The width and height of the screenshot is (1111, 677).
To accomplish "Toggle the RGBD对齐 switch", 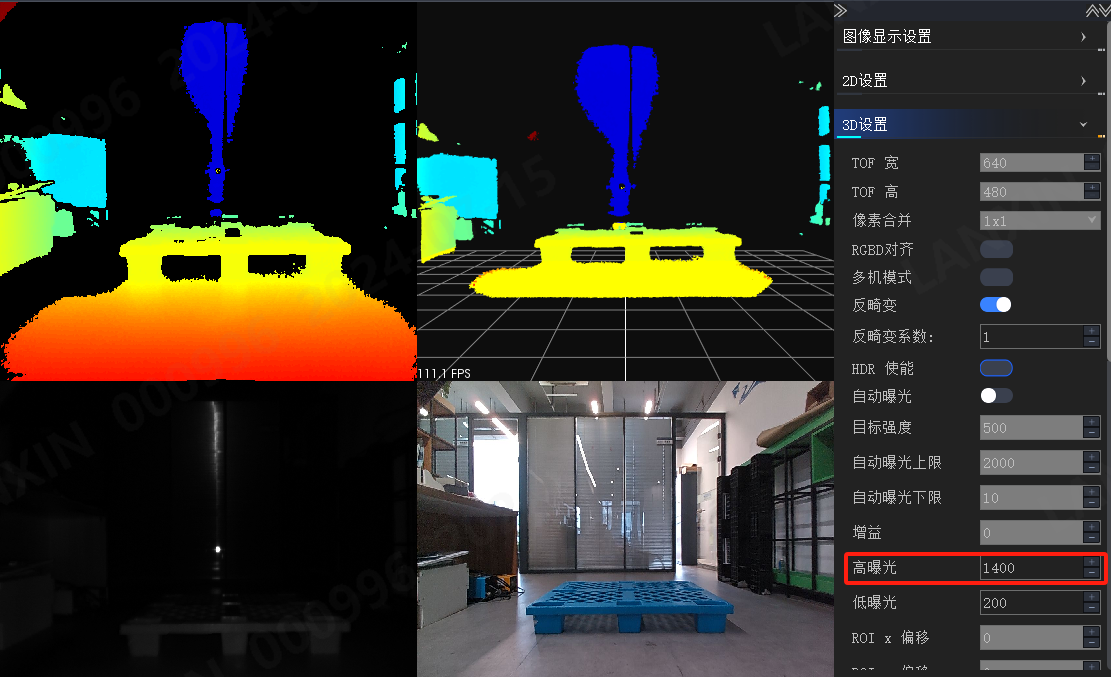I will tap(996, 250).
